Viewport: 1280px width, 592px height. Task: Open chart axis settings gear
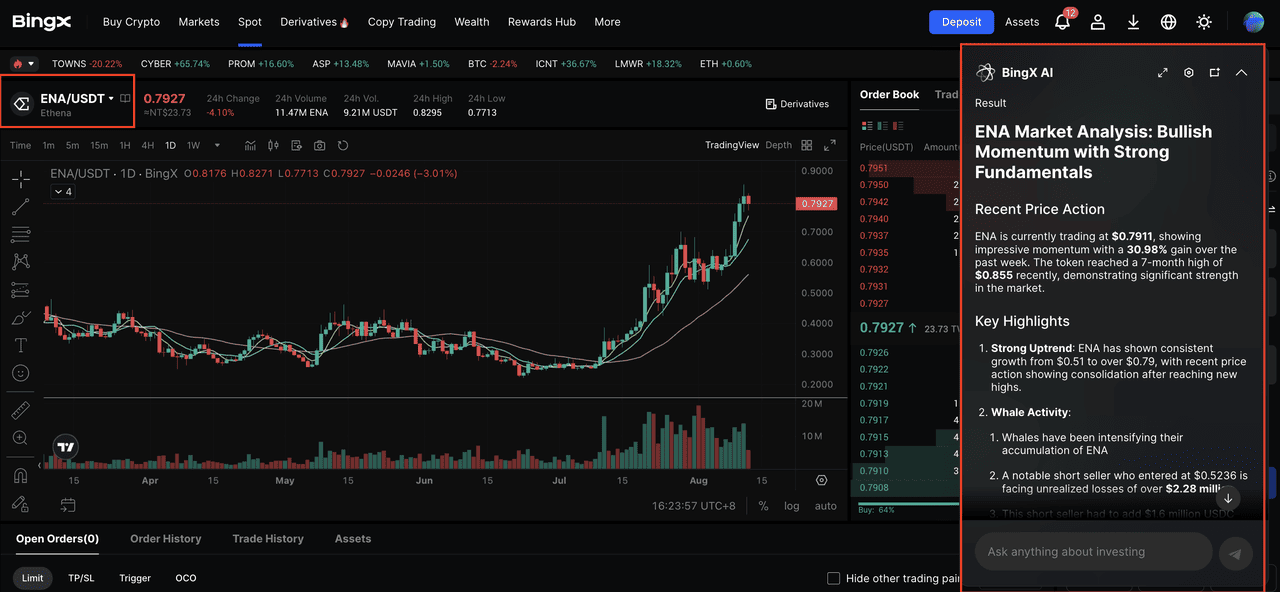coord(822,481)
